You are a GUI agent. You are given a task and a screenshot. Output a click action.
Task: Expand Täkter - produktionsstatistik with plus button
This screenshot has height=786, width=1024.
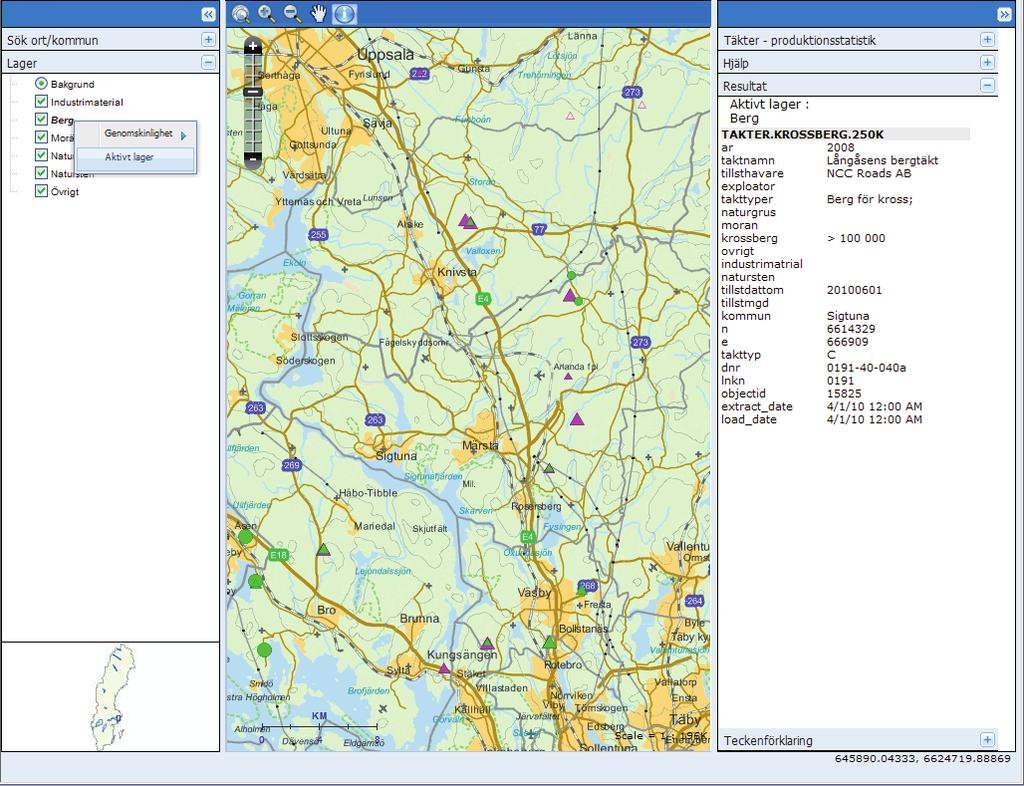pyautogui.click(x=987, y=40)
